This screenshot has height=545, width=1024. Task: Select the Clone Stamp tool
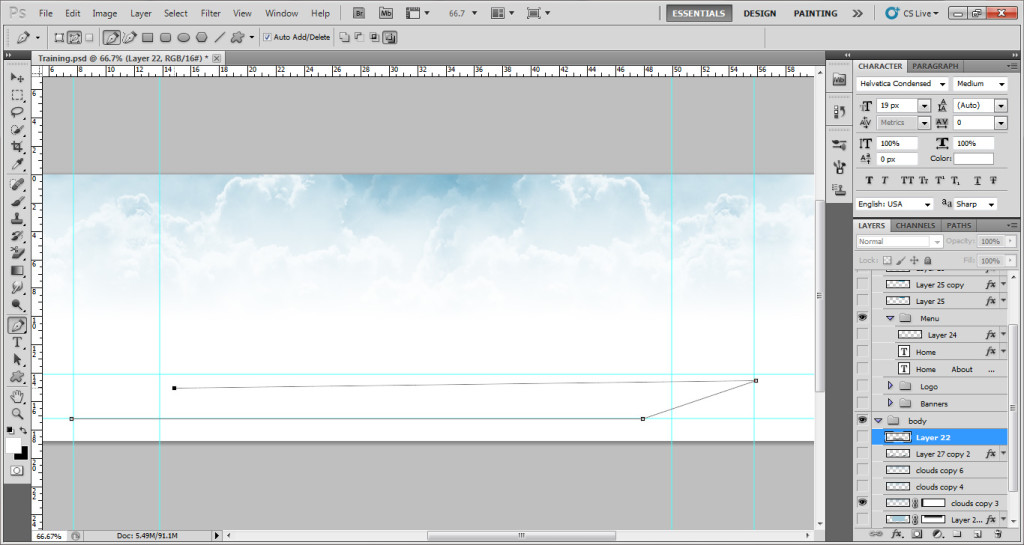[x=17, y=219]
